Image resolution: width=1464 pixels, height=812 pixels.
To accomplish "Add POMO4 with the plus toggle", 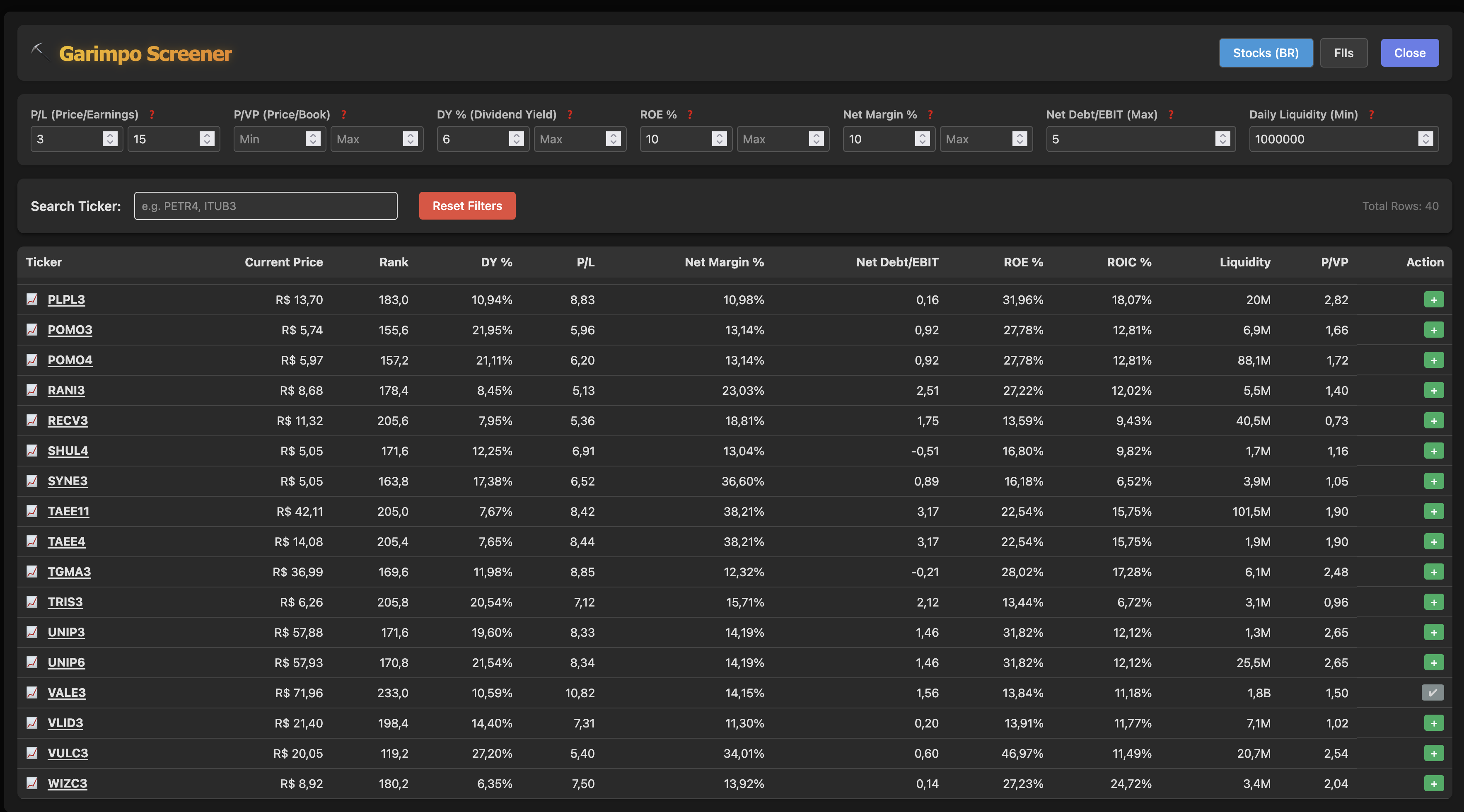I will coord(1433,360).
